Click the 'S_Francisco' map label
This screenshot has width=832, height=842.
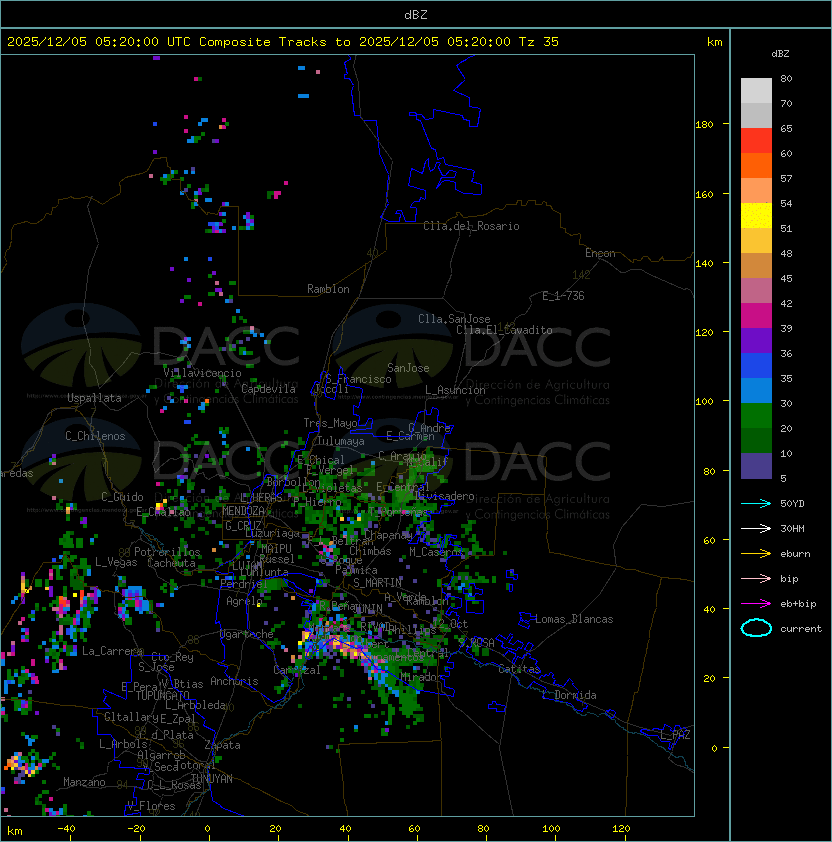pyautogui.click(x=358, y=379)
